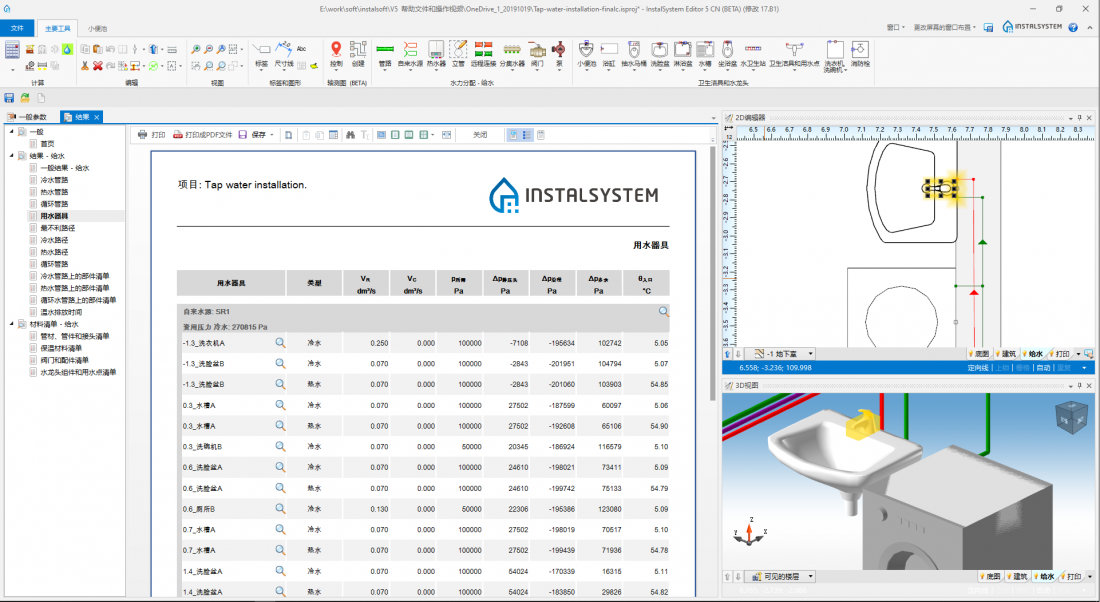Open the 文件 file menu tab
This screenshot has width=1100, height=602.
point(17,28)
